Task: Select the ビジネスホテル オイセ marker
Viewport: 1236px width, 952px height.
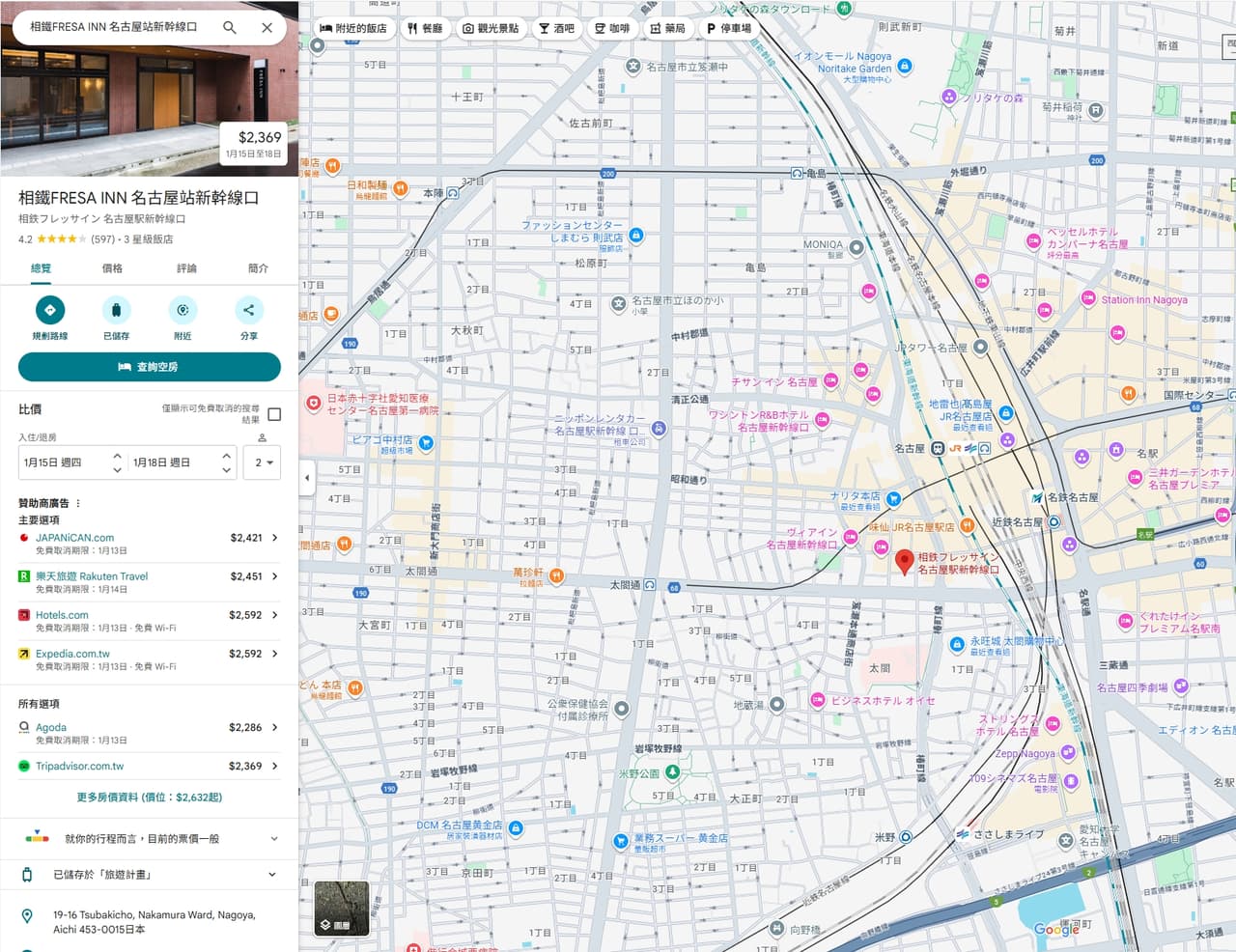Action: click(x=818, y=700)
